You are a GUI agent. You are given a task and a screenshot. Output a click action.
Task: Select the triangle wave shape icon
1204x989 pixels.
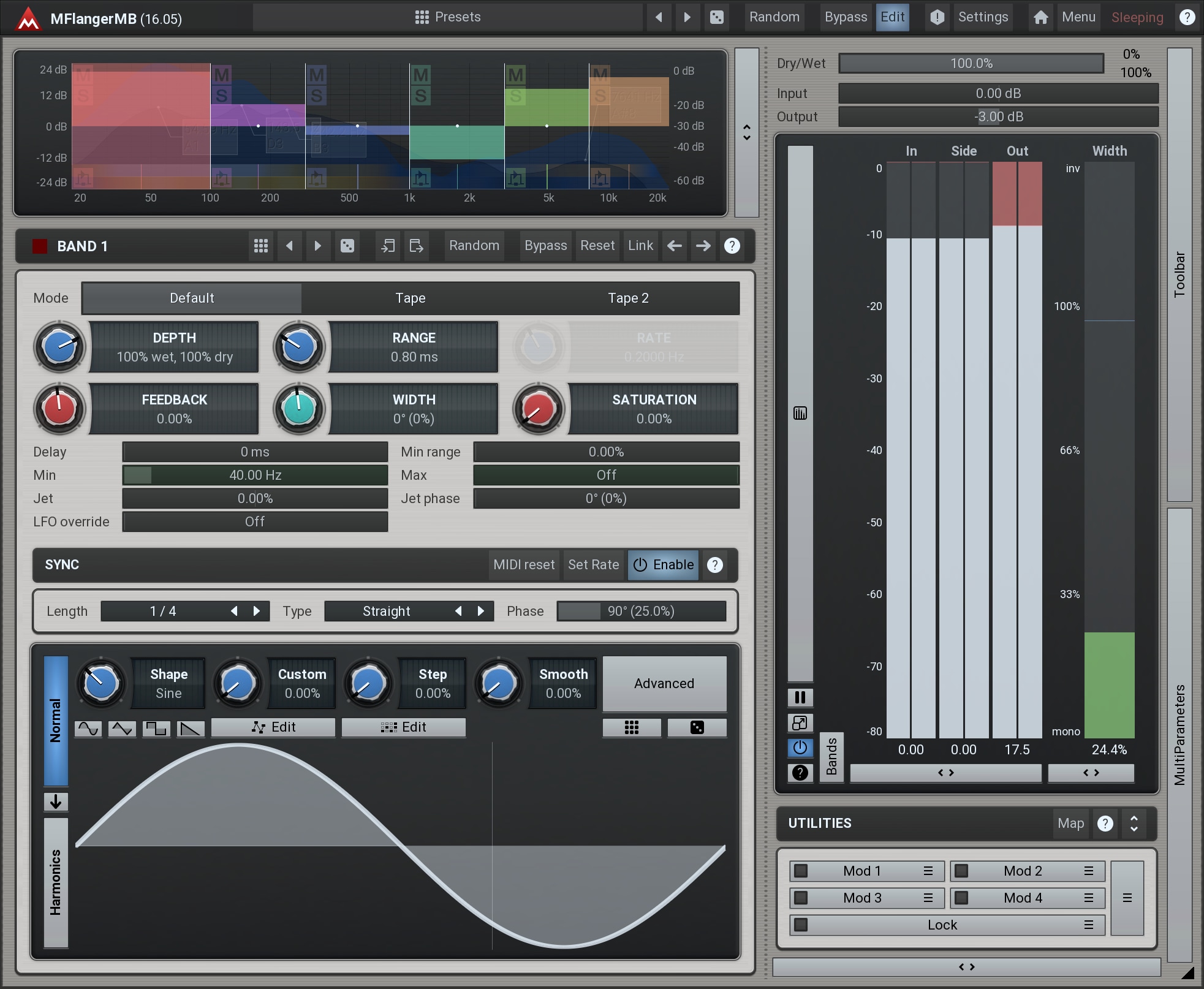122,728
